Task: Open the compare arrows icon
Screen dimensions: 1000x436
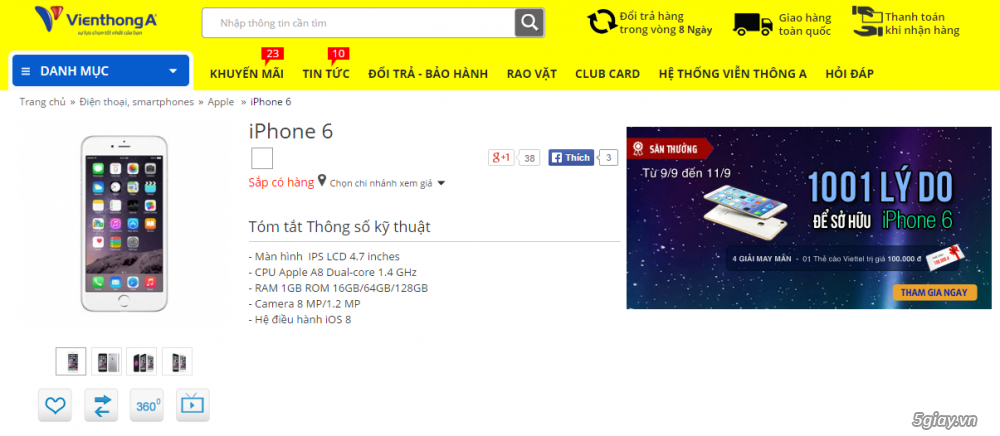Action: click(x=101, y=405)
